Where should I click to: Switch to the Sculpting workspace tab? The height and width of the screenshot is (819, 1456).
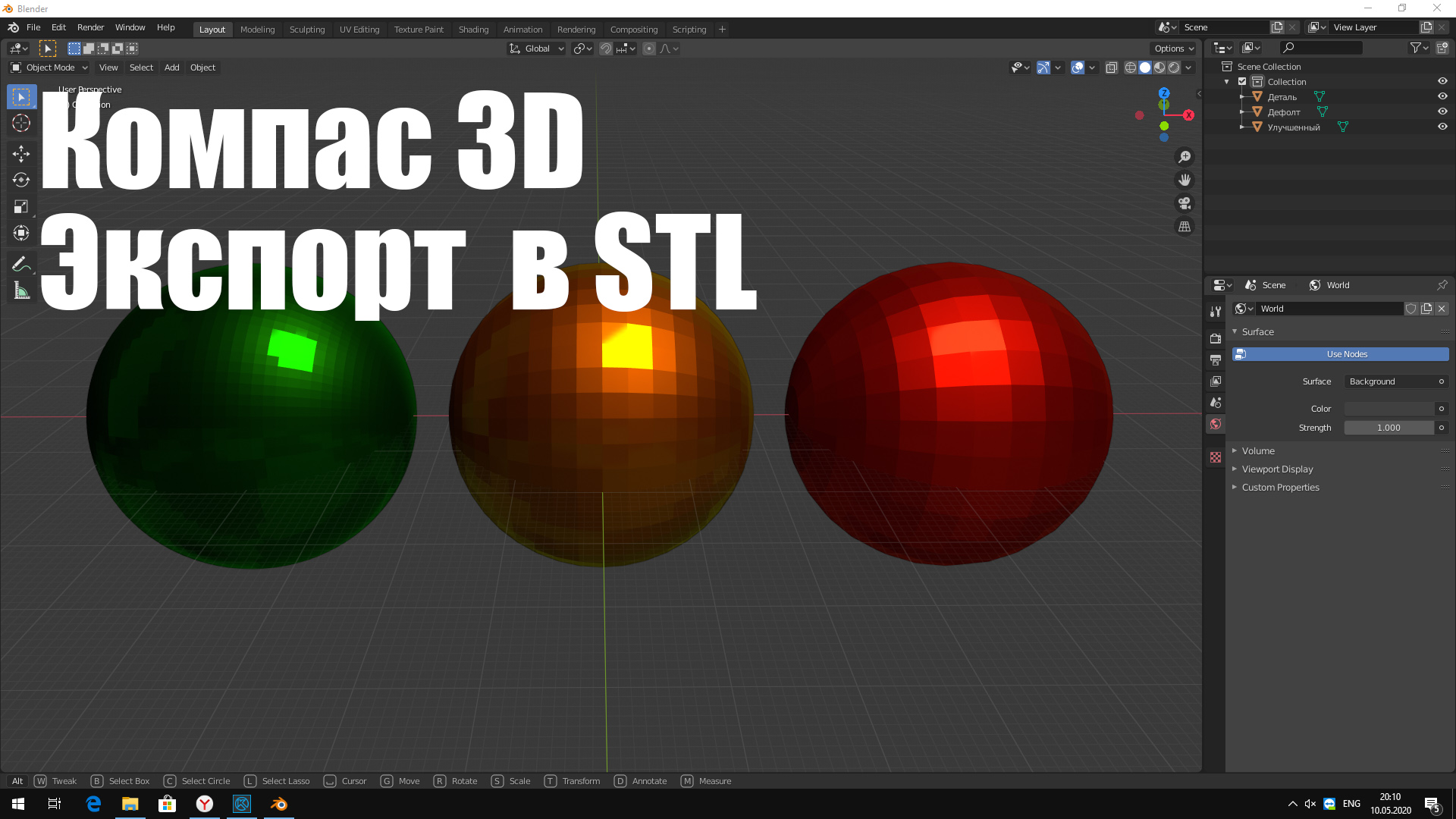pyautogui.click(x=307, y=30)
